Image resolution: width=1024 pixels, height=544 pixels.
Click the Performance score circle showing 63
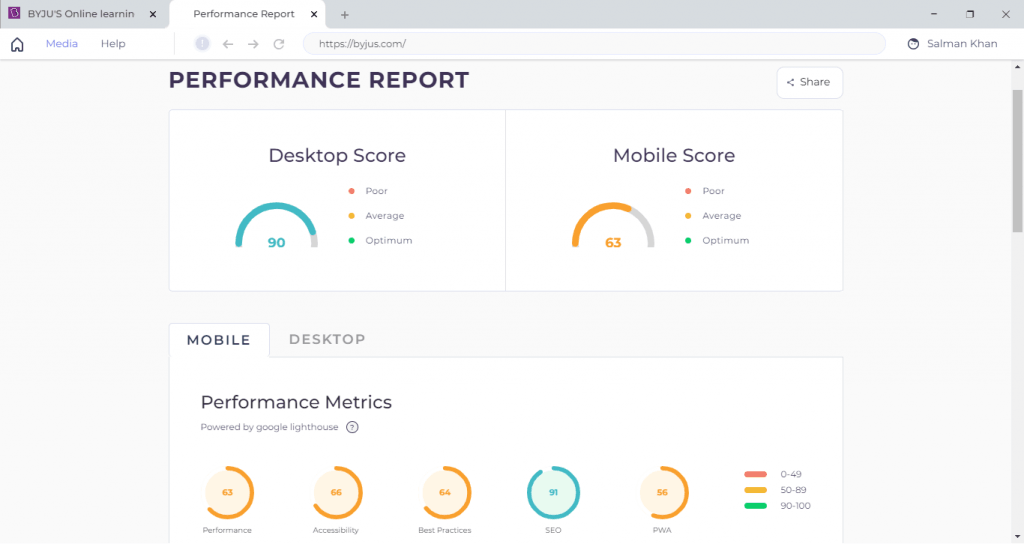(x=228, y=492)
